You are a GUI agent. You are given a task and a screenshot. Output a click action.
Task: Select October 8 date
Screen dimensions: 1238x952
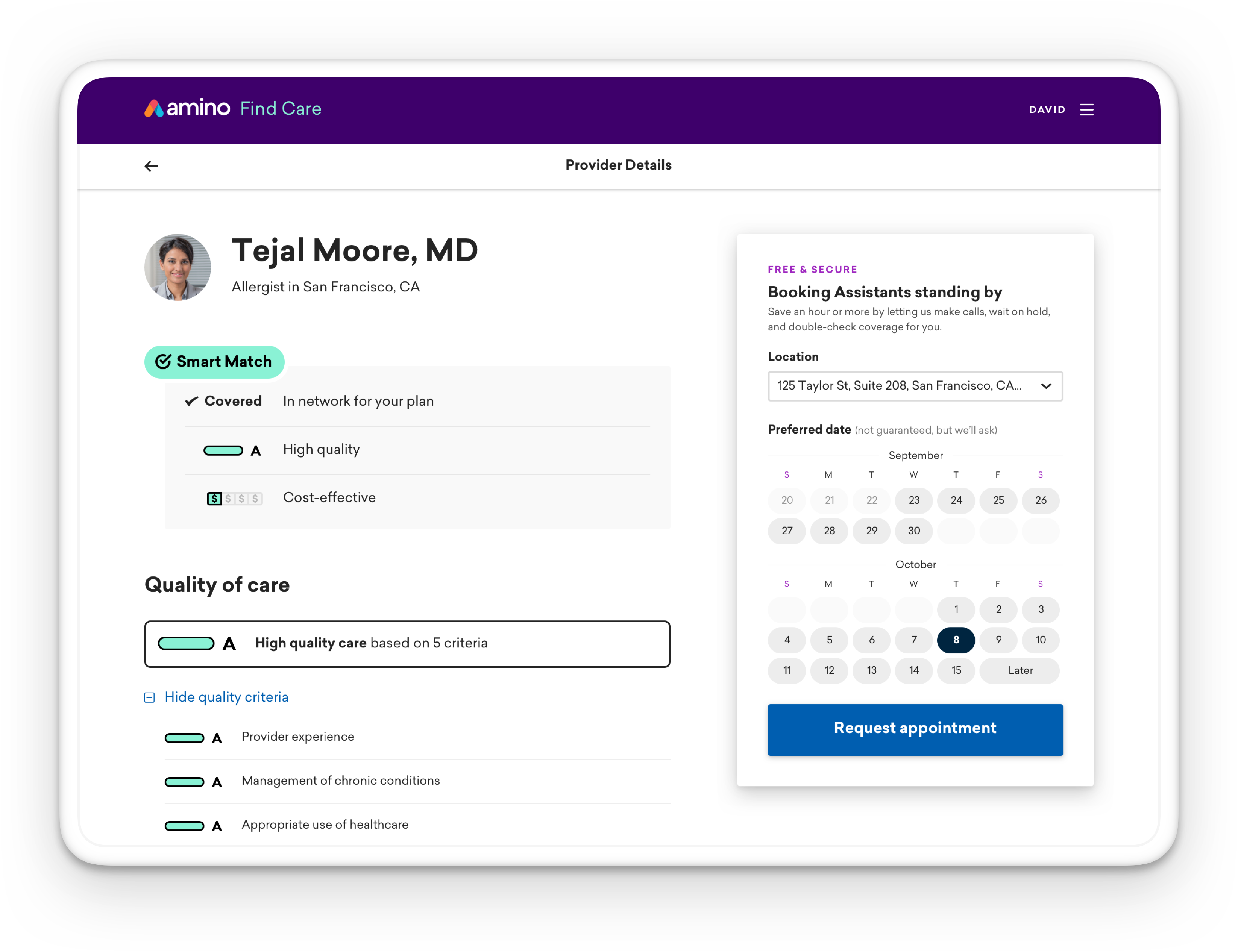point(956,640)
